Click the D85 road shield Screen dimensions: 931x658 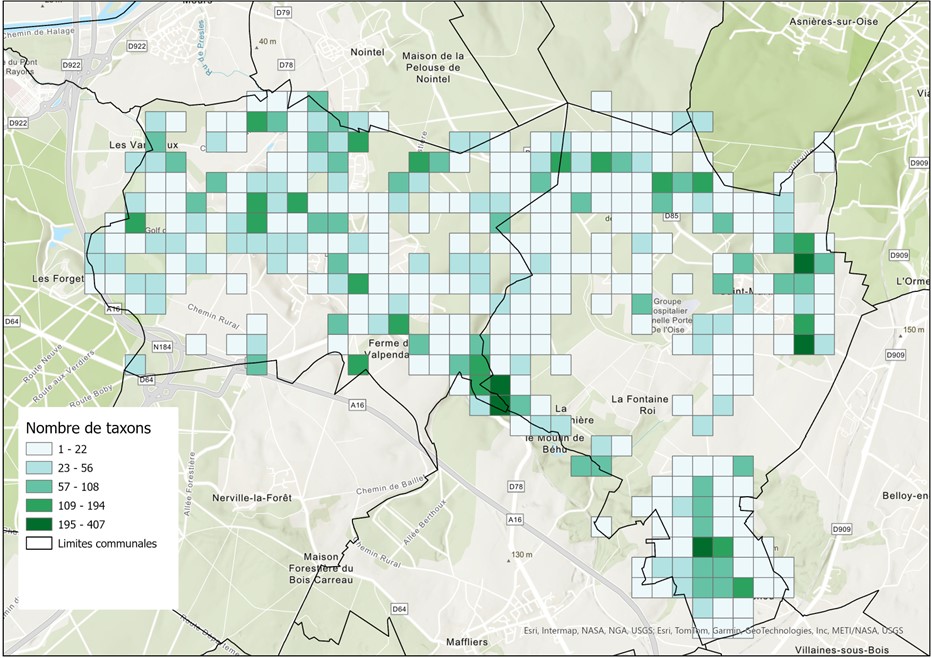pos(671,216)
